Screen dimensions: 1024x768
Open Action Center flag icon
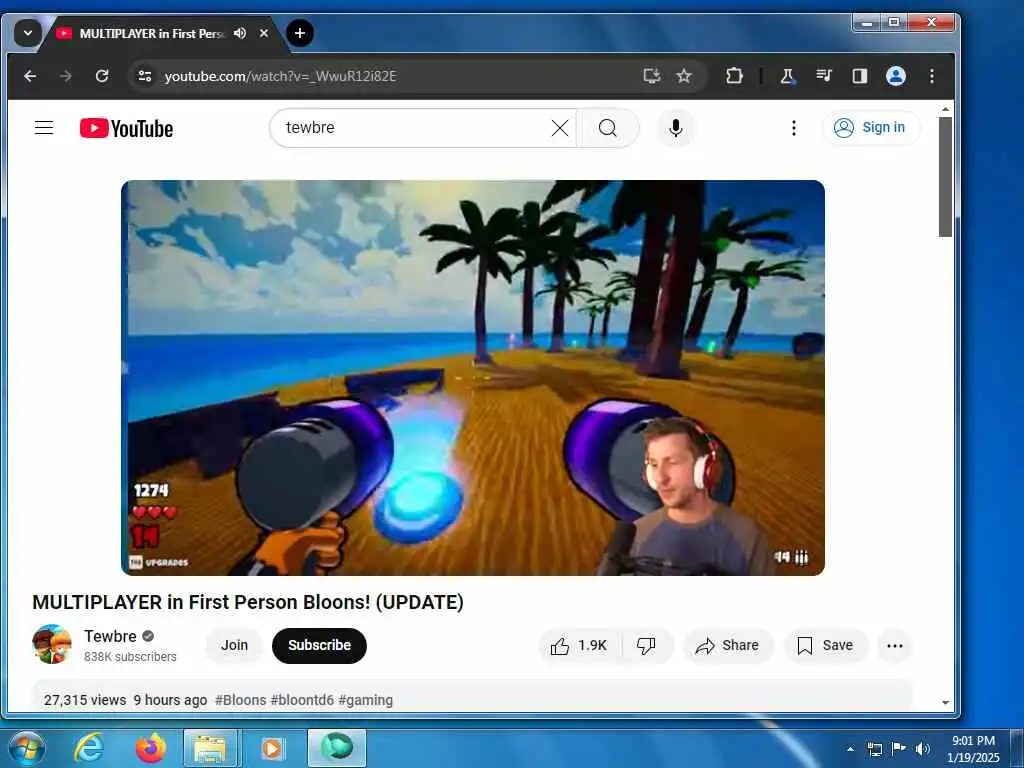click(x=899, y=749)
